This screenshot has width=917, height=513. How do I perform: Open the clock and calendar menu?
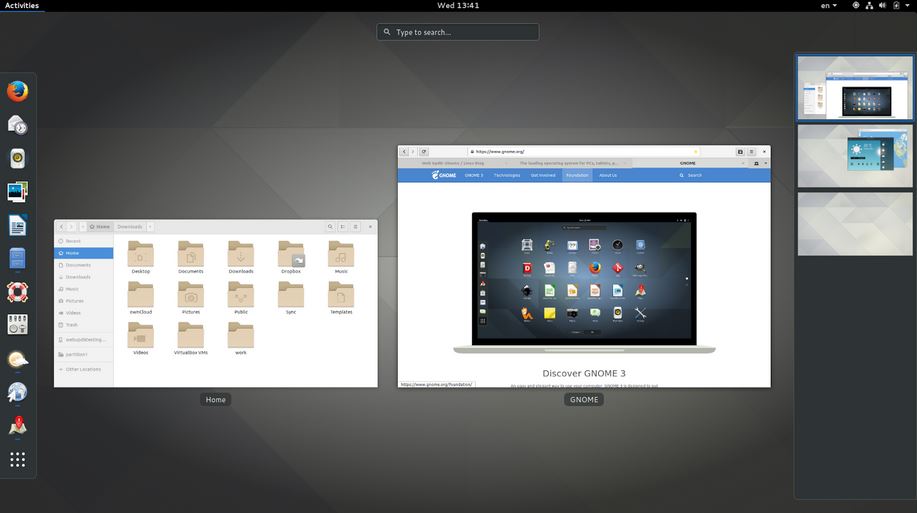458,5
